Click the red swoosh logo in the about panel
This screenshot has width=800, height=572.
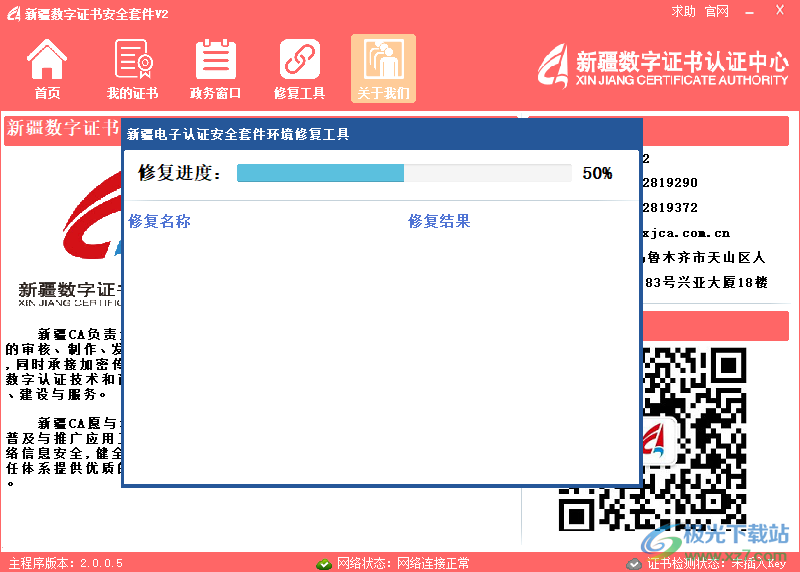point(92,215)
